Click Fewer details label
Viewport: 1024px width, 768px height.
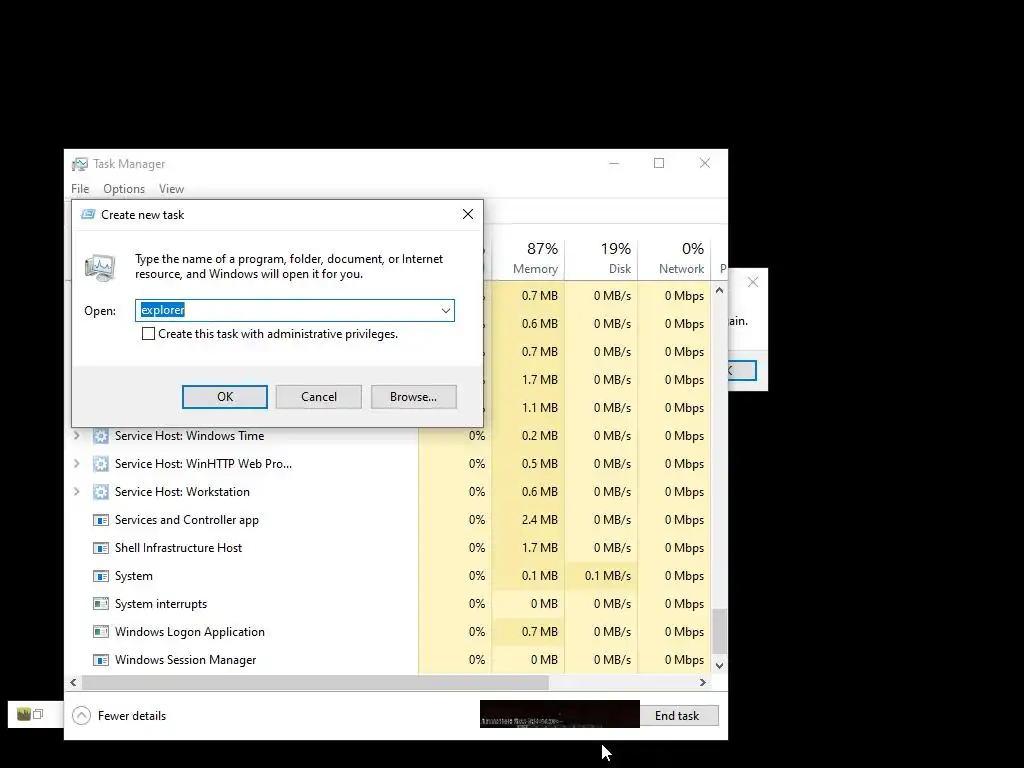[x=132, y=716]
